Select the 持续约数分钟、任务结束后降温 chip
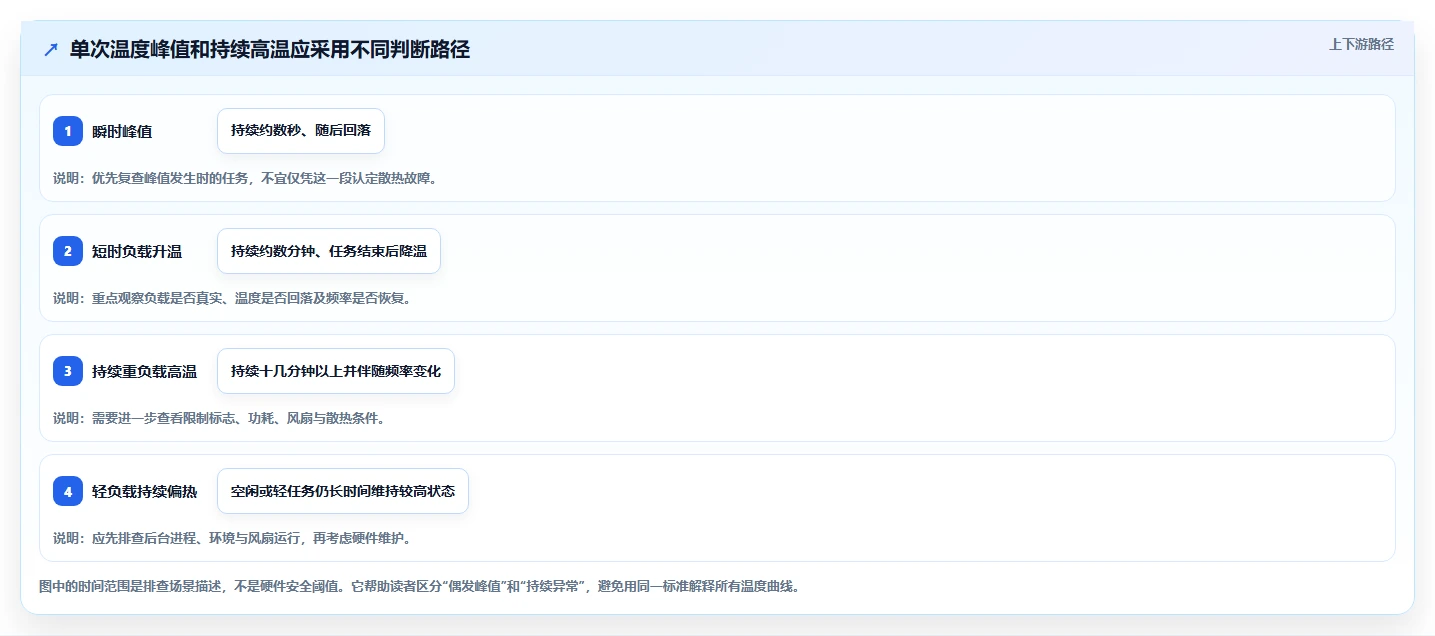This screenshot has width=1435, height=636. (329, 251)
